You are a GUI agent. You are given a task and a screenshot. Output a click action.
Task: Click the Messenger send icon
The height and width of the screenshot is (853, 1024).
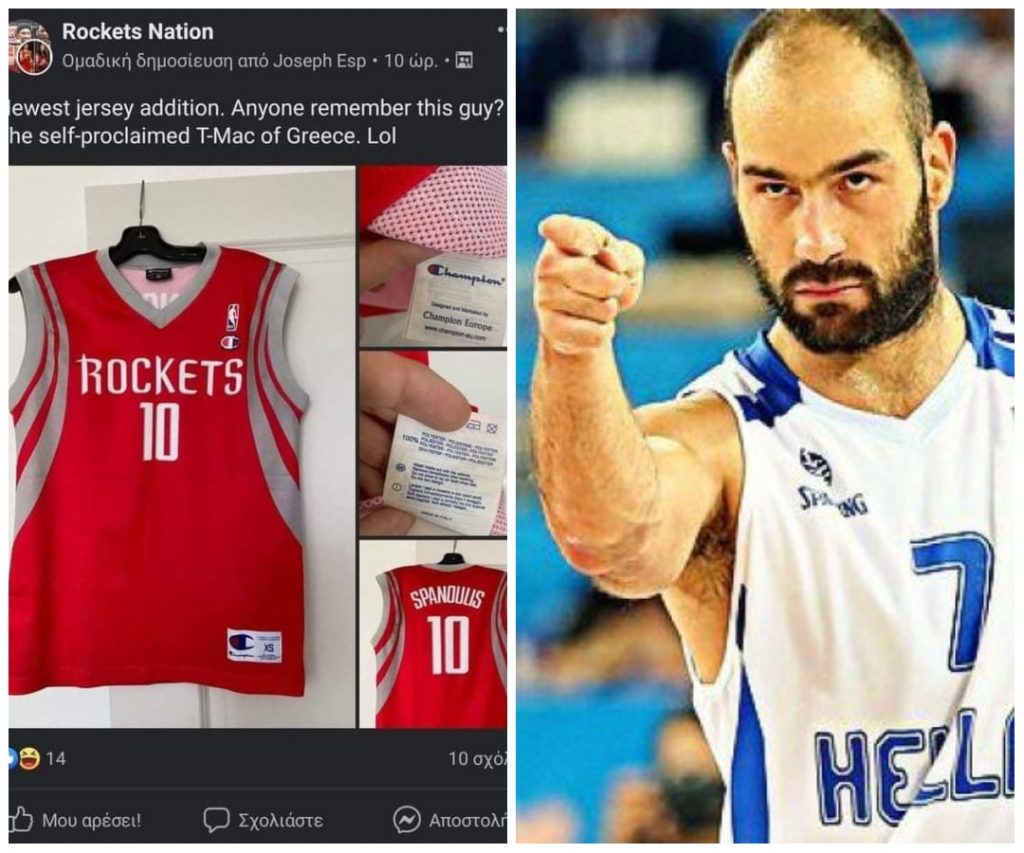click(406, 820)
